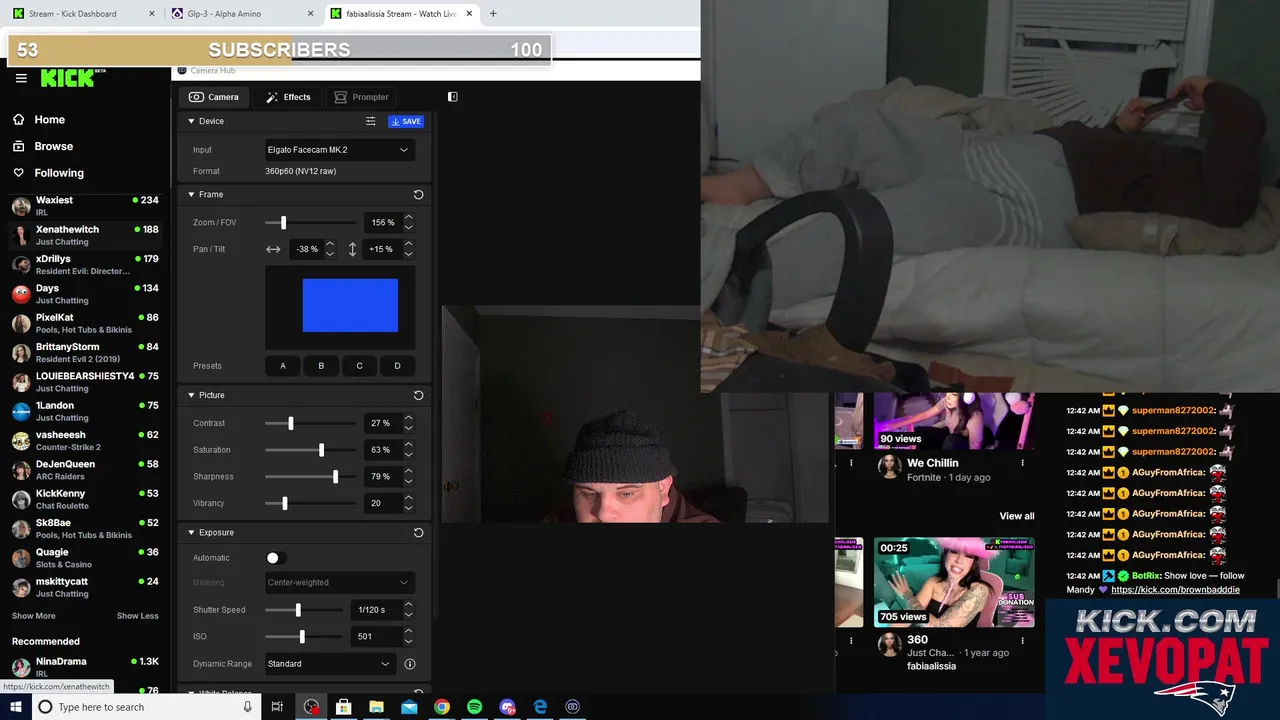Collapse the Device section

click(191, 121)
